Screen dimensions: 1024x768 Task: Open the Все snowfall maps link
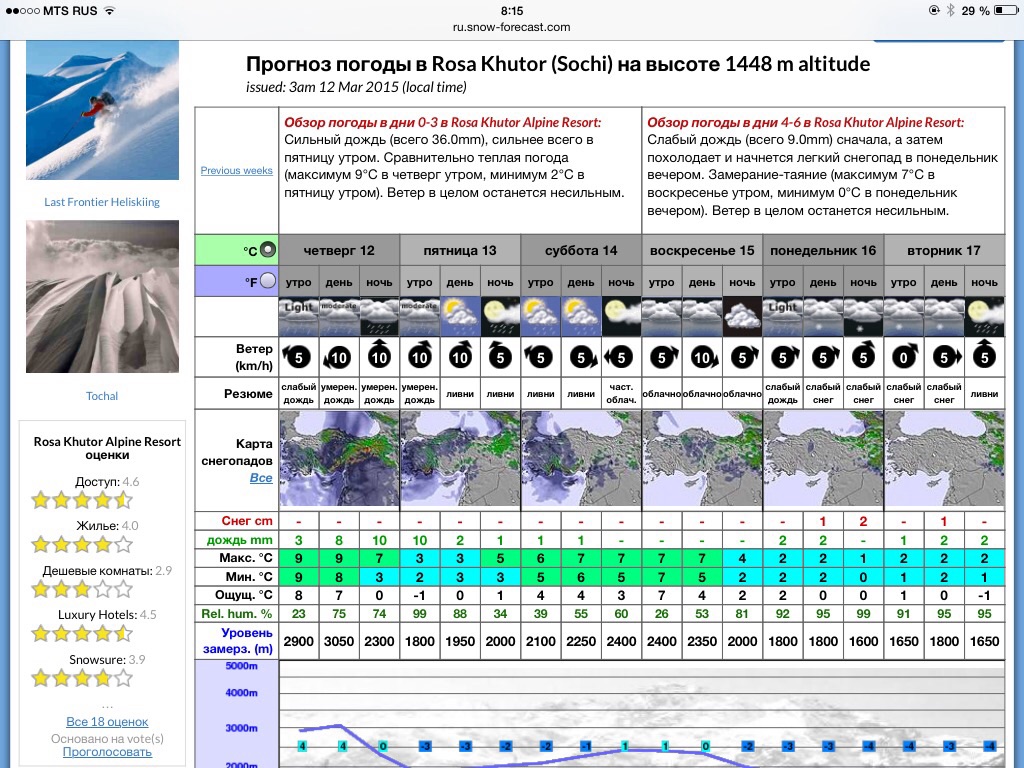point(261,477)
